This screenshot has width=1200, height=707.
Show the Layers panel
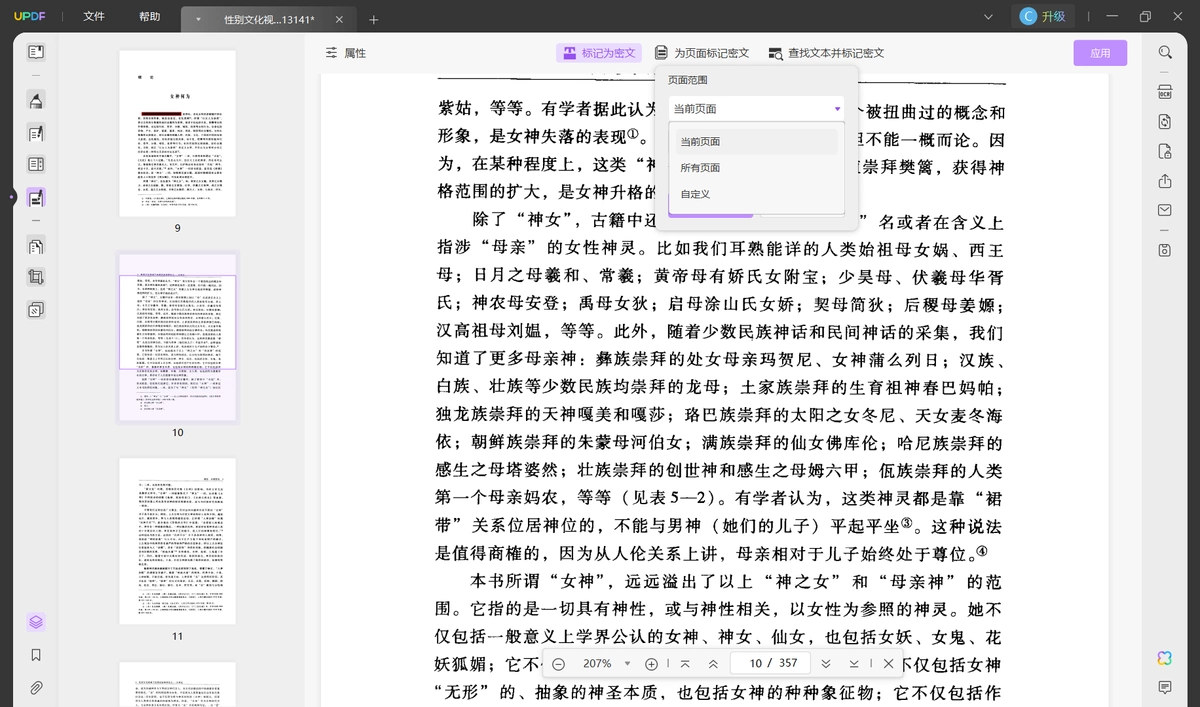point(36,622)
